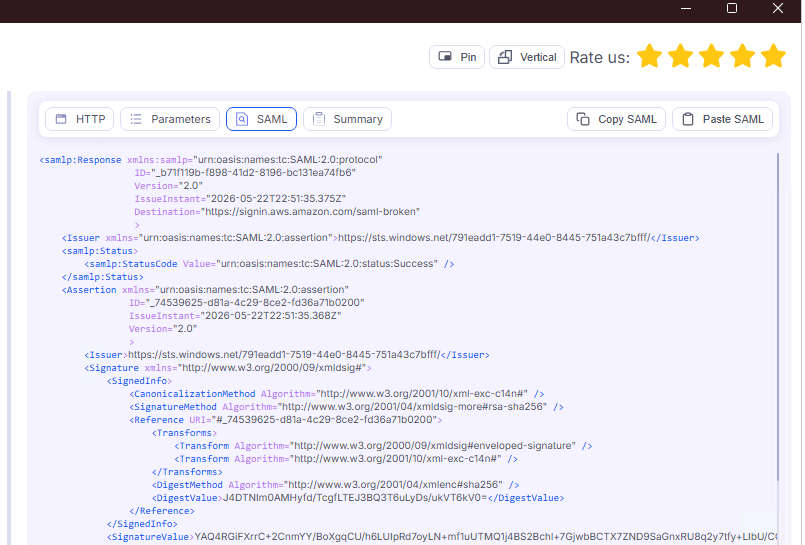Click the Paste SAML button

click(x=722, y=119)
